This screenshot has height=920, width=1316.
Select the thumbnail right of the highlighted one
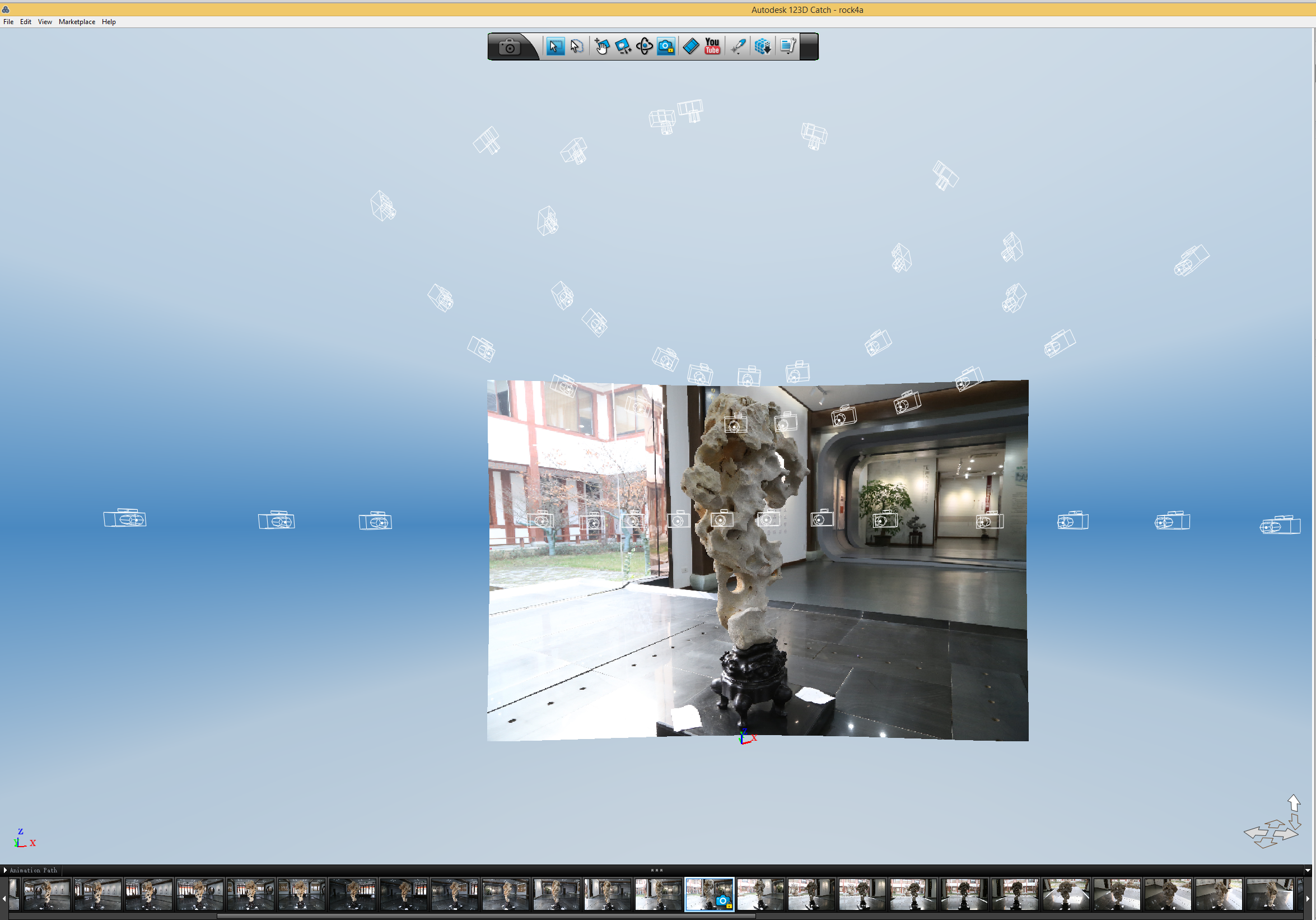pyautogui.click(x=760, y=894)
